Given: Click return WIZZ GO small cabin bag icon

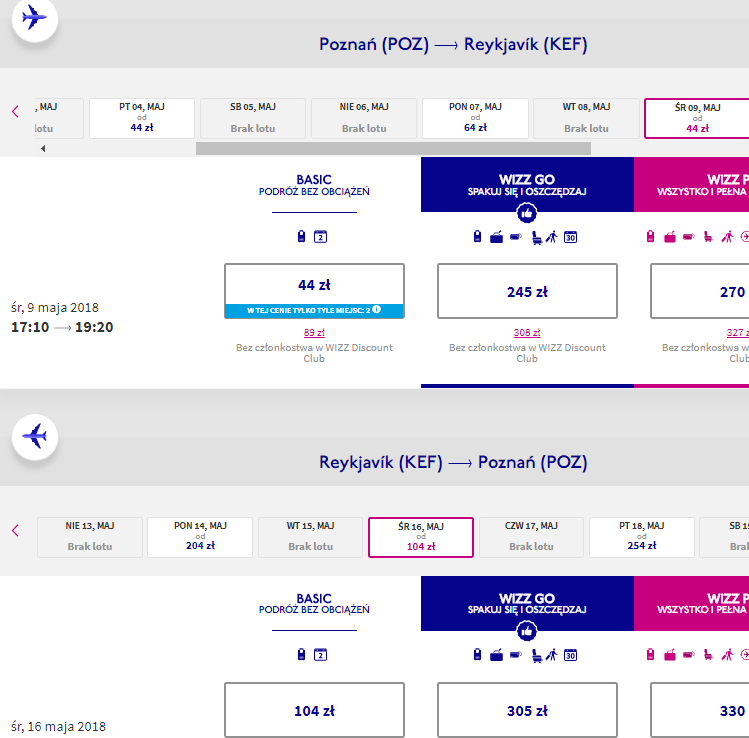Looking at the screenshot, I should 477,654.
